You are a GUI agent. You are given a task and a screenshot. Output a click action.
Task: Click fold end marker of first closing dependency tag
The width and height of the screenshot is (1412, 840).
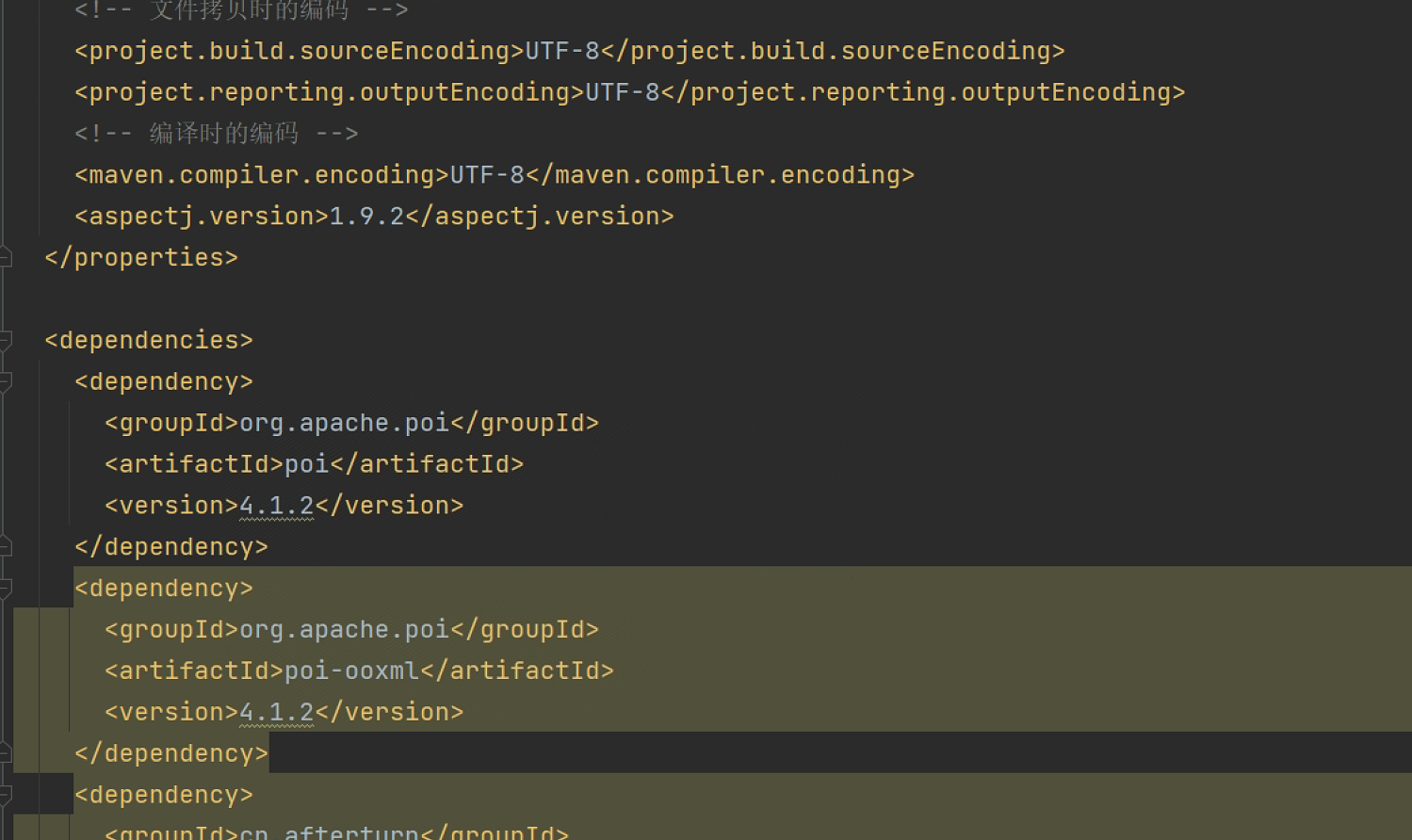click(x=6, y=546)
